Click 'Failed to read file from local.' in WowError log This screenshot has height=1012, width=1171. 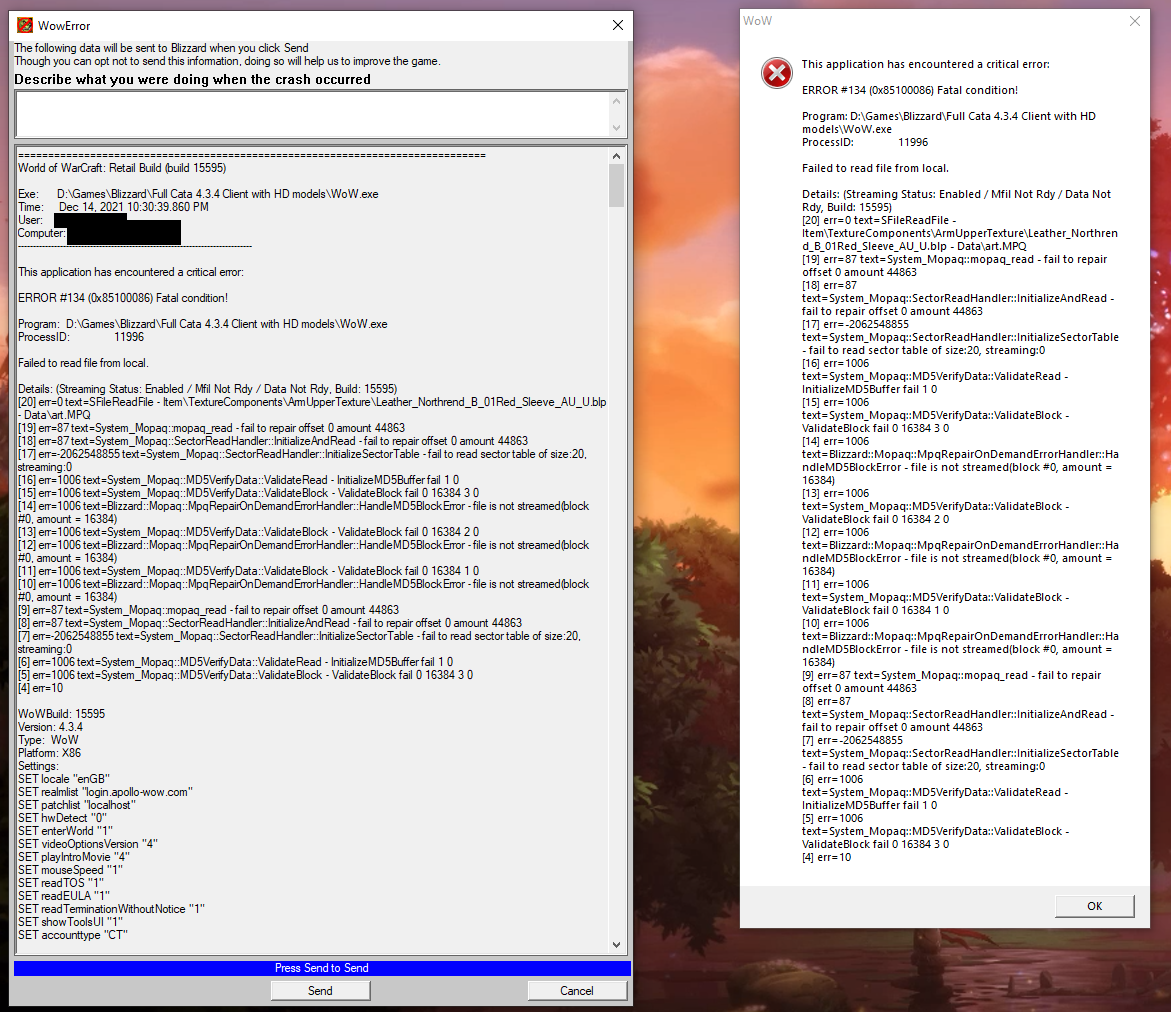point(83,363)
